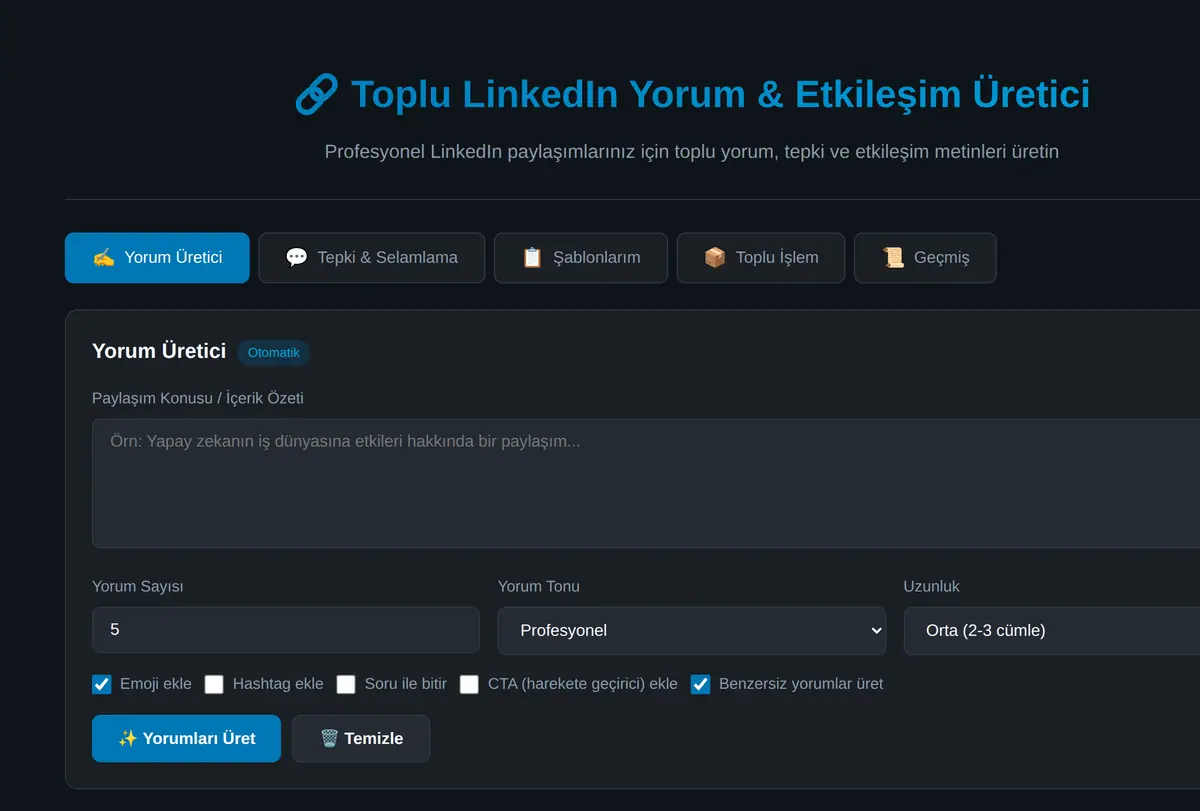The height and width of the screenshot is (811, 1200).
Task: Switch to the Tepki & Selamlama tab
Action: (x=372, y=258)
